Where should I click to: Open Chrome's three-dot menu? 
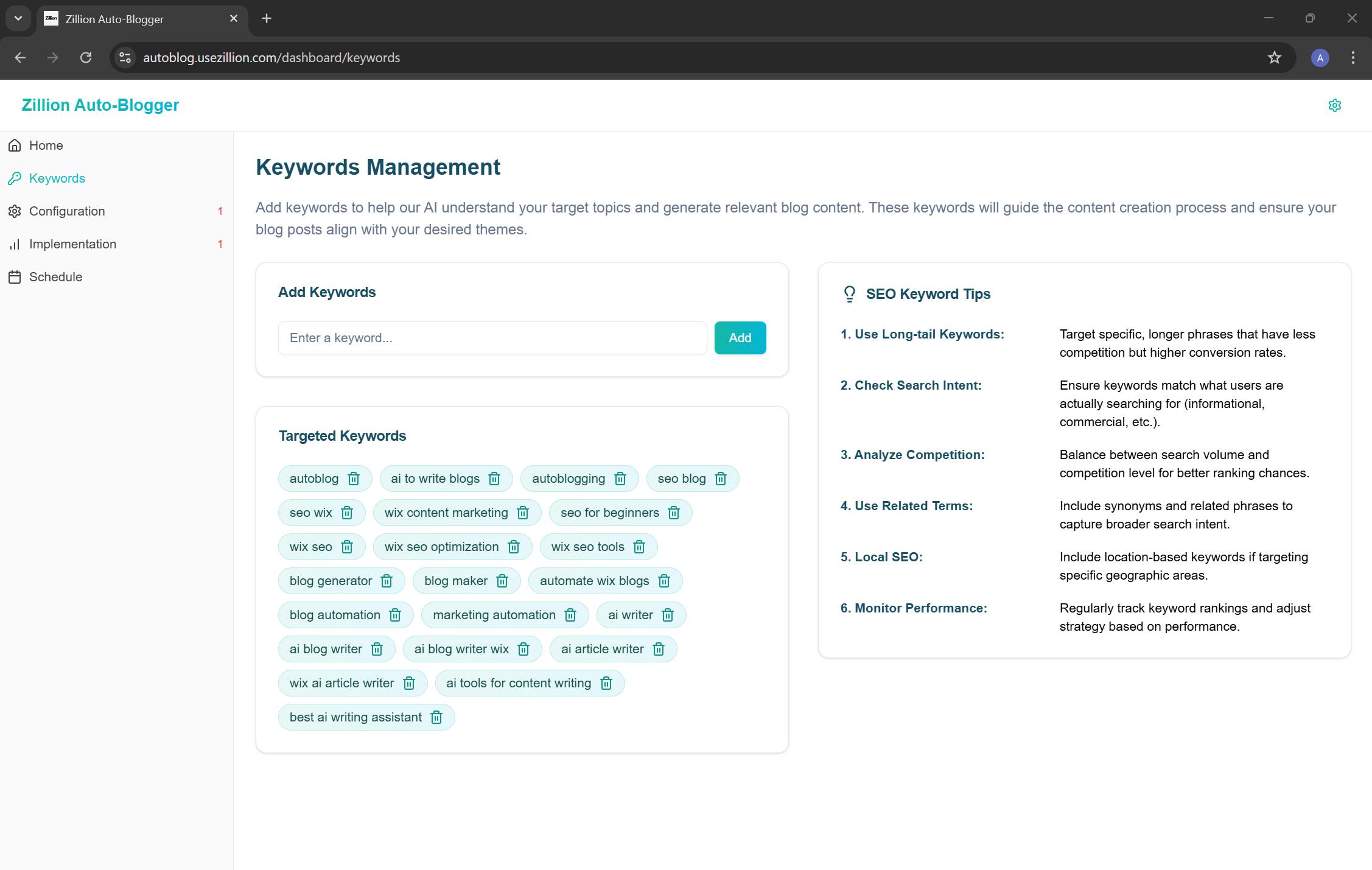pos(1353,58)
